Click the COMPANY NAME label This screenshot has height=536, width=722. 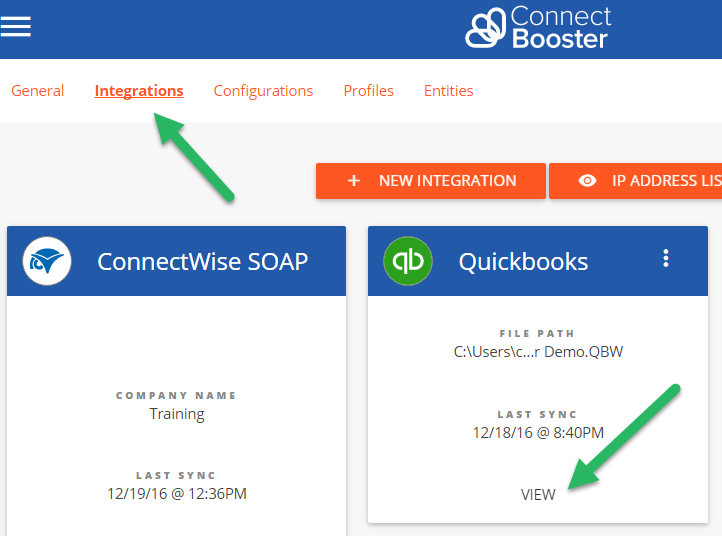[x=176, y=396]
